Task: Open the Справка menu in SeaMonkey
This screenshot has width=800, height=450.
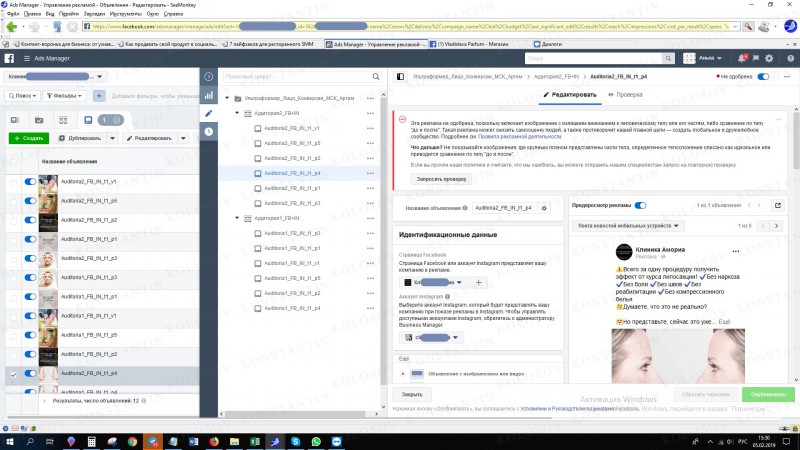Action: [173, 14]
